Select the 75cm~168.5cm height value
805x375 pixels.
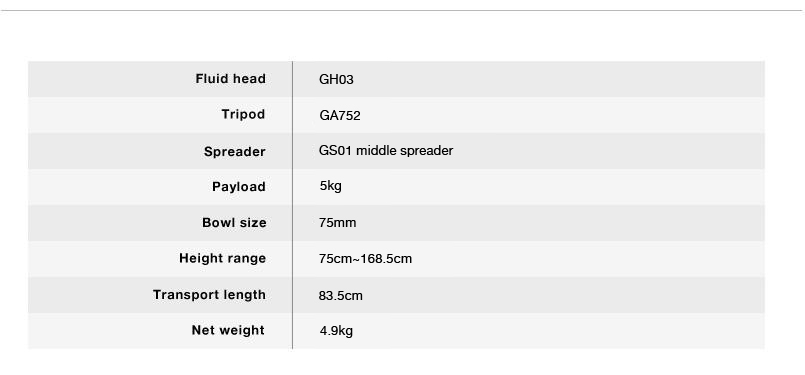(x=365, y=258)
